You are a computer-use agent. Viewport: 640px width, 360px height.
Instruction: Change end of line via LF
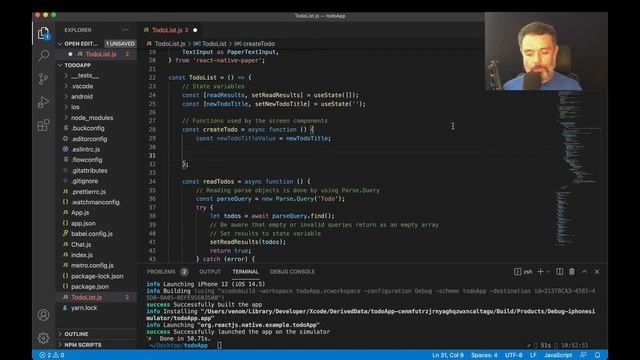tap(533, 355)
